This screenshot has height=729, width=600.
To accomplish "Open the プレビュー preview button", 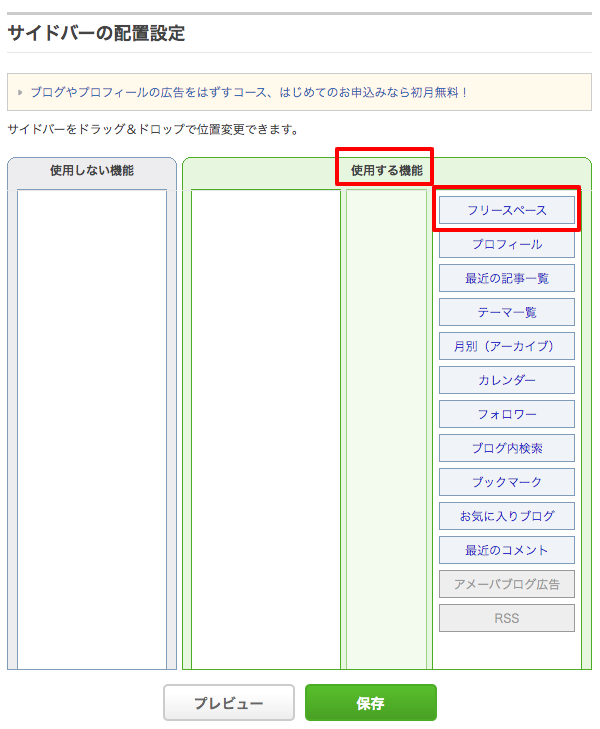I will click(x=229, y=702).
